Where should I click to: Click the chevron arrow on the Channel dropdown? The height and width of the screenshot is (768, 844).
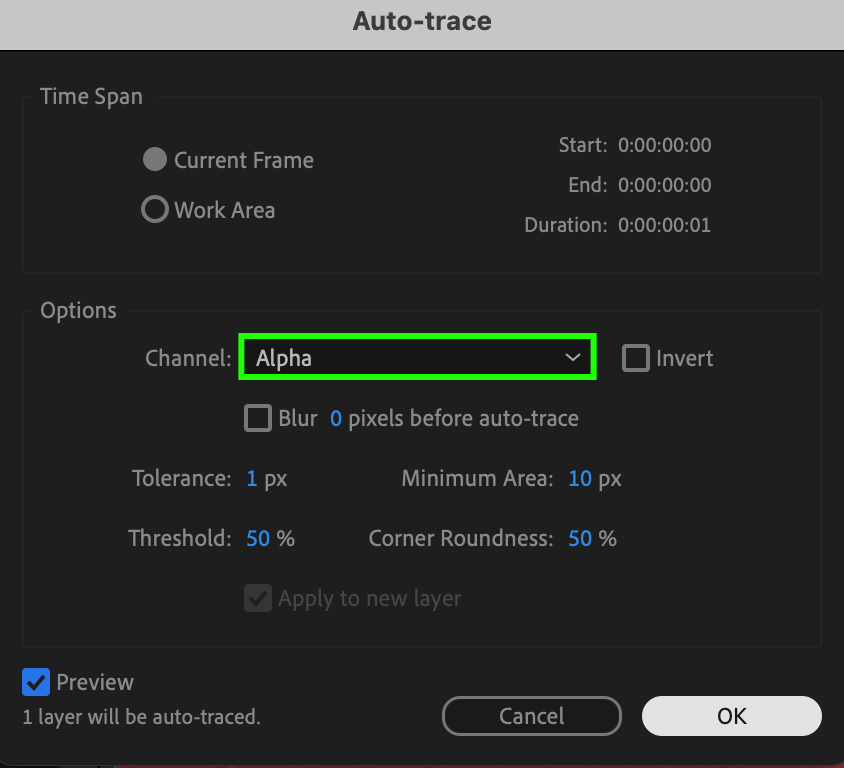pyautogui.click(x=573, y=358)
